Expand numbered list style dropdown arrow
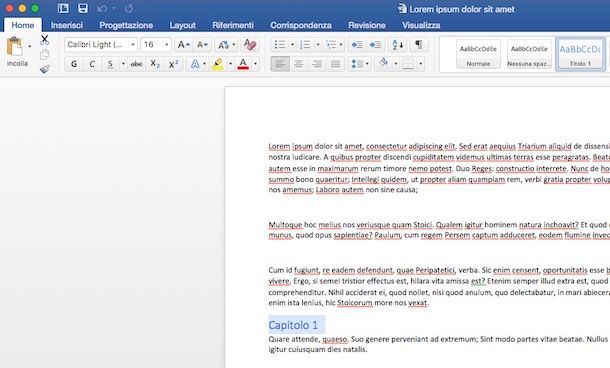Viewport: 610px width, 368px height. (318, 45)
